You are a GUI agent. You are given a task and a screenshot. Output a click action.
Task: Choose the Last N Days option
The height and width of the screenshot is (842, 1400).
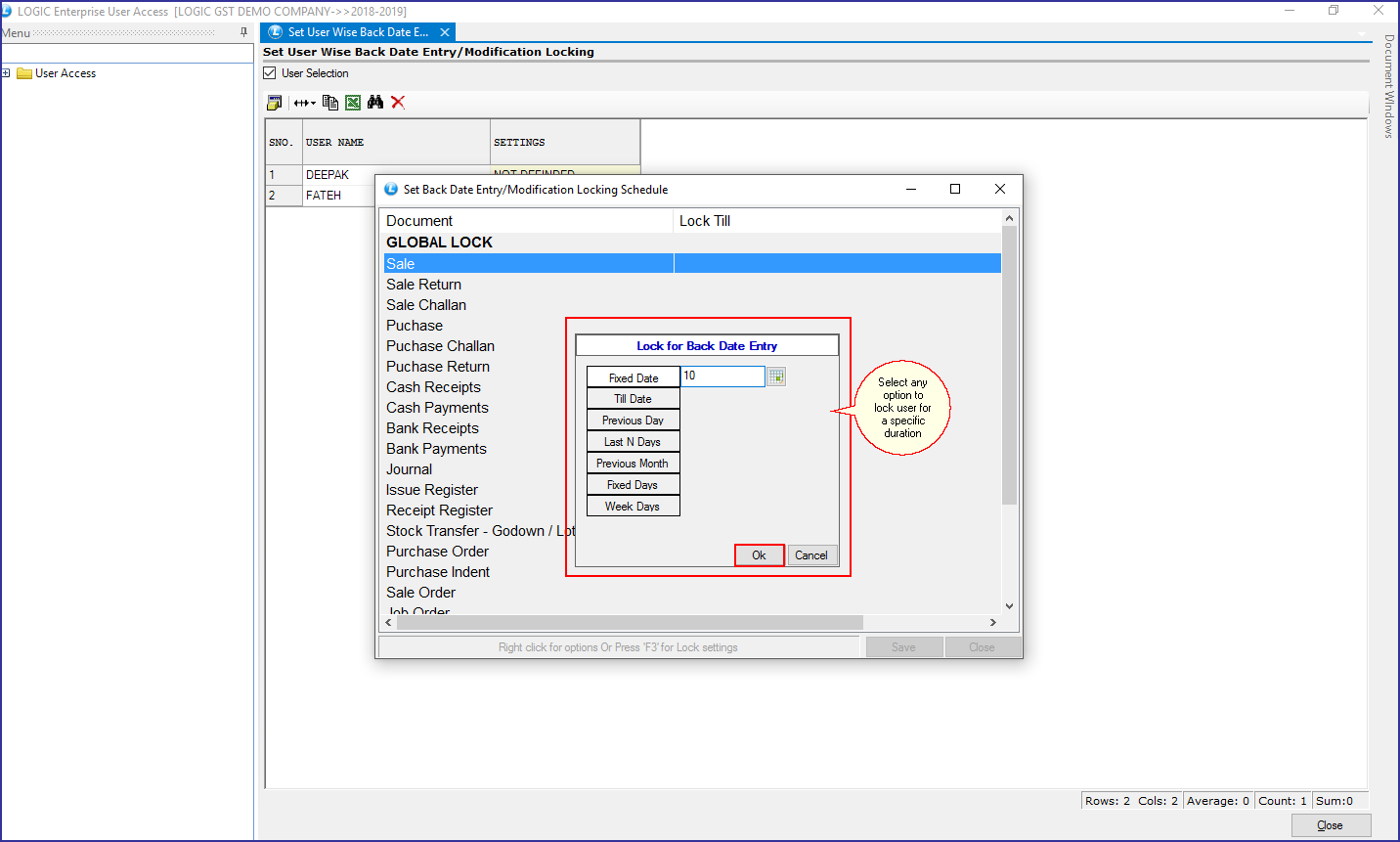634,442
